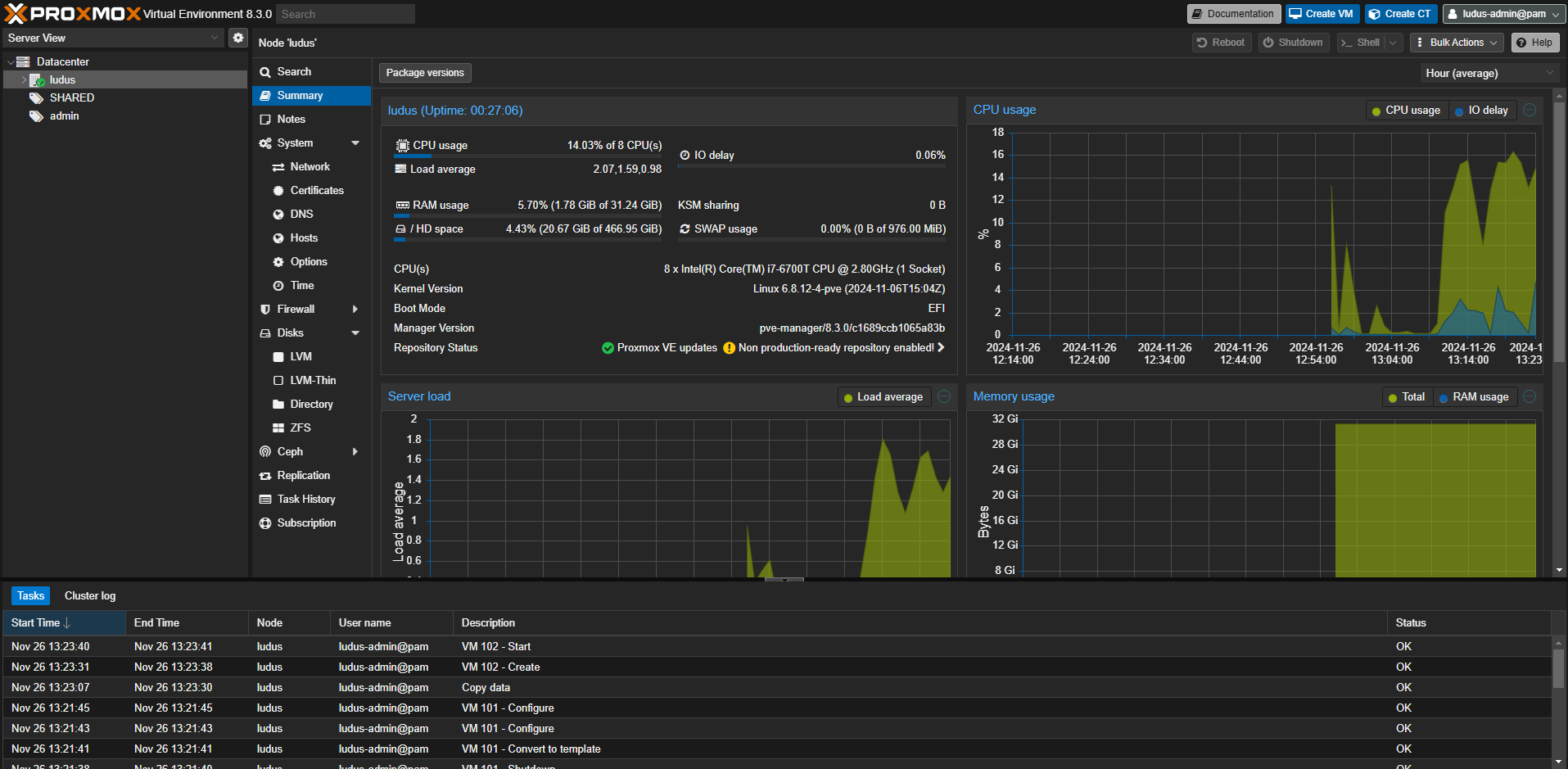Expand the Firewall submenu arrow
This screenshot has width=1568, height=769.
pos(355,310)
